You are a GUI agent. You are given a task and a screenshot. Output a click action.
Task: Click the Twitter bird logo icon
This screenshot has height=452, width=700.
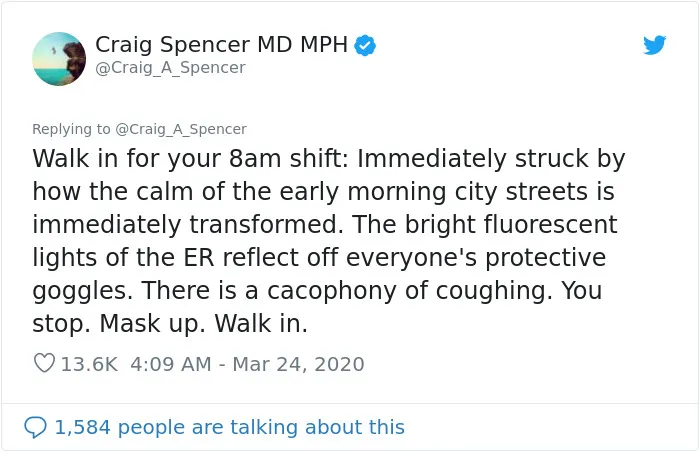654,45
